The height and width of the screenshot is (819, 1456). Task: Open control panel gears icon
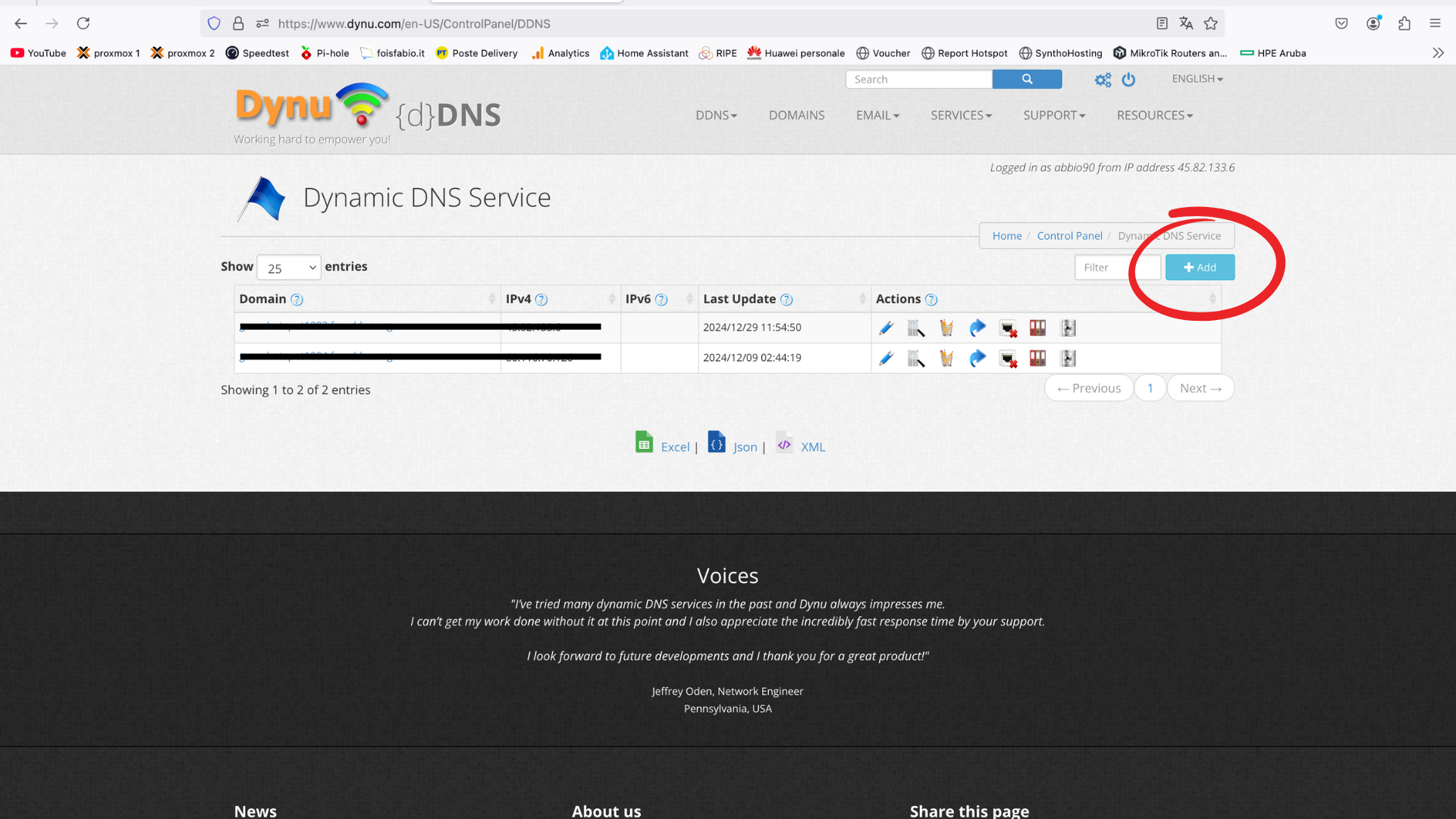(1103, 80)
